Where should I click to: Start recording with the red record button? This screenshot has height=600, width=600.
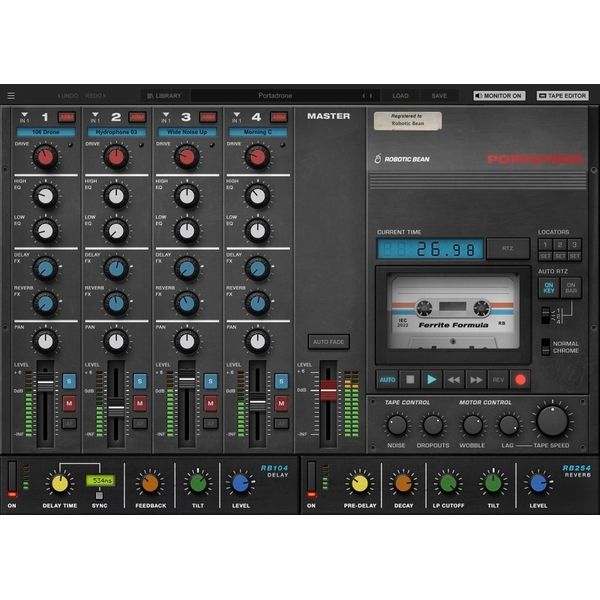coord(520,380)
